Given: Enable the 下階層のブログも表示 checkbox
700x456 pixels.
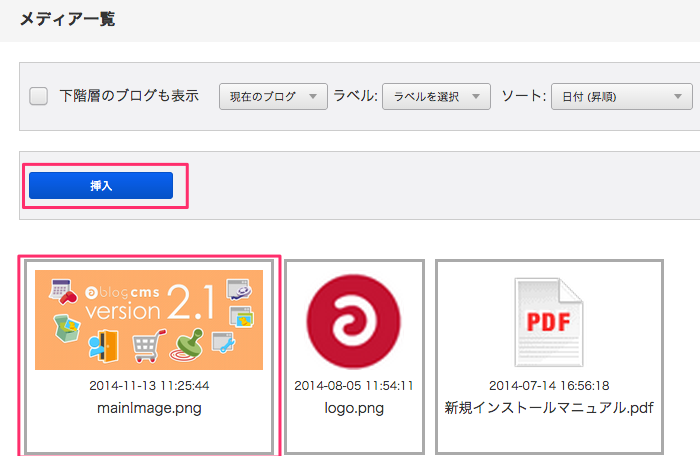Looking at the screenshot, I should [38, 96].
